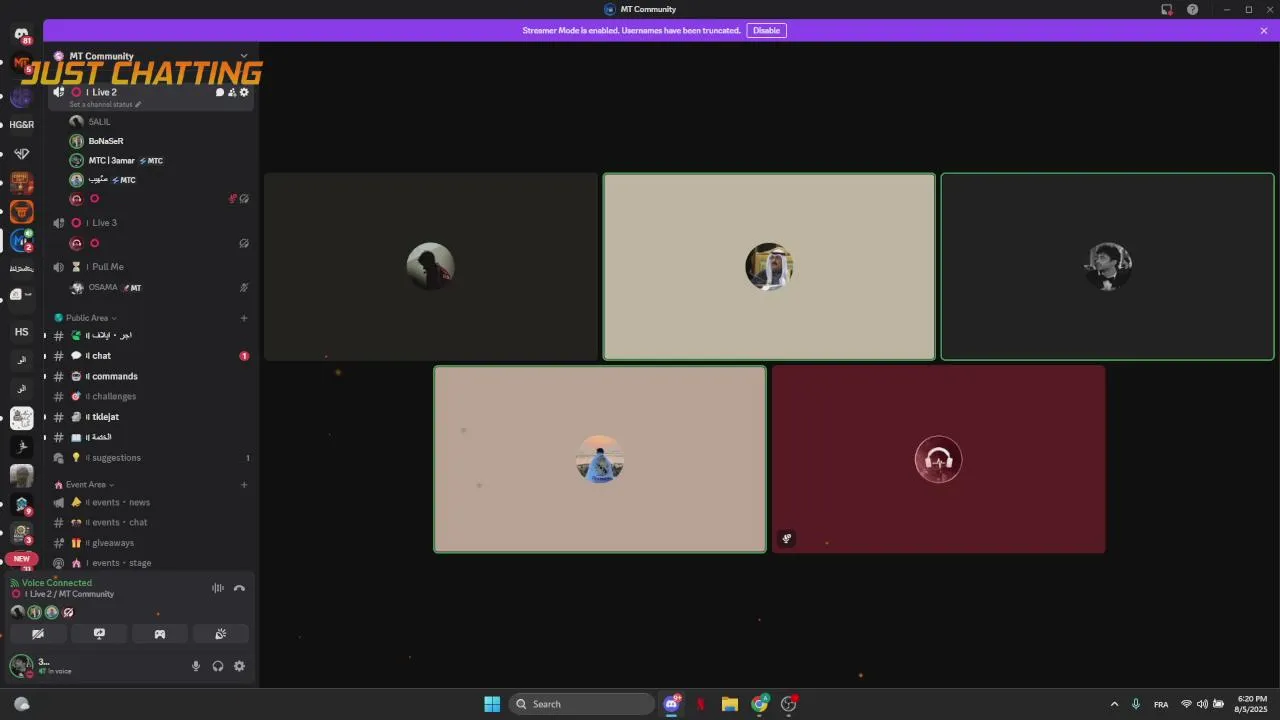Open the challenges text channel
This screenshot has width=1280, height=720.
coord(150,397)
